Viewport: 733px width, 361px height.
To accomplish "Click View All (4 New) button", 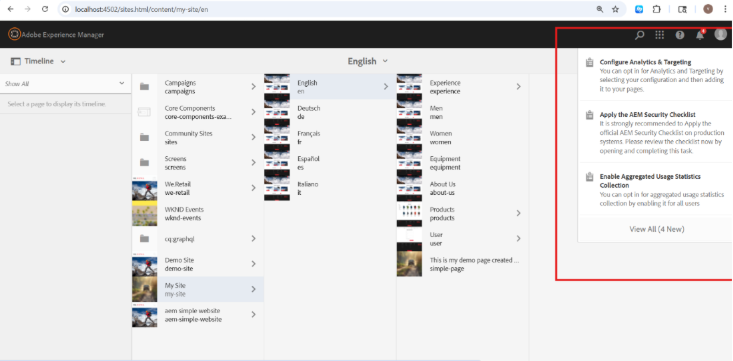I will coord(656,229).
